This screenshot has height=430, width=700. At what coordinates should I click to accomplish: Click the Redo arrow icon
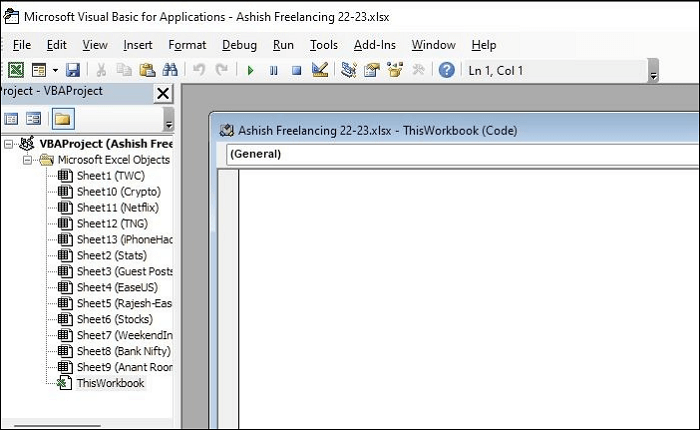click(x=222, y=70)
